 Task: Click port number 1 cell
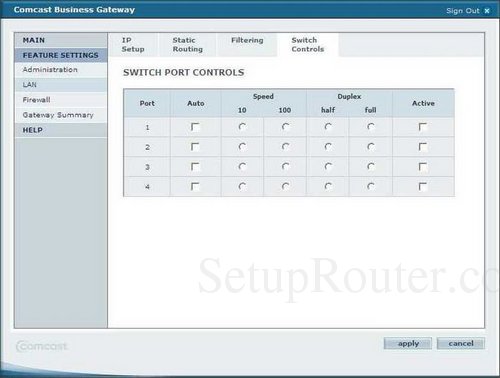tap(147, 127)
